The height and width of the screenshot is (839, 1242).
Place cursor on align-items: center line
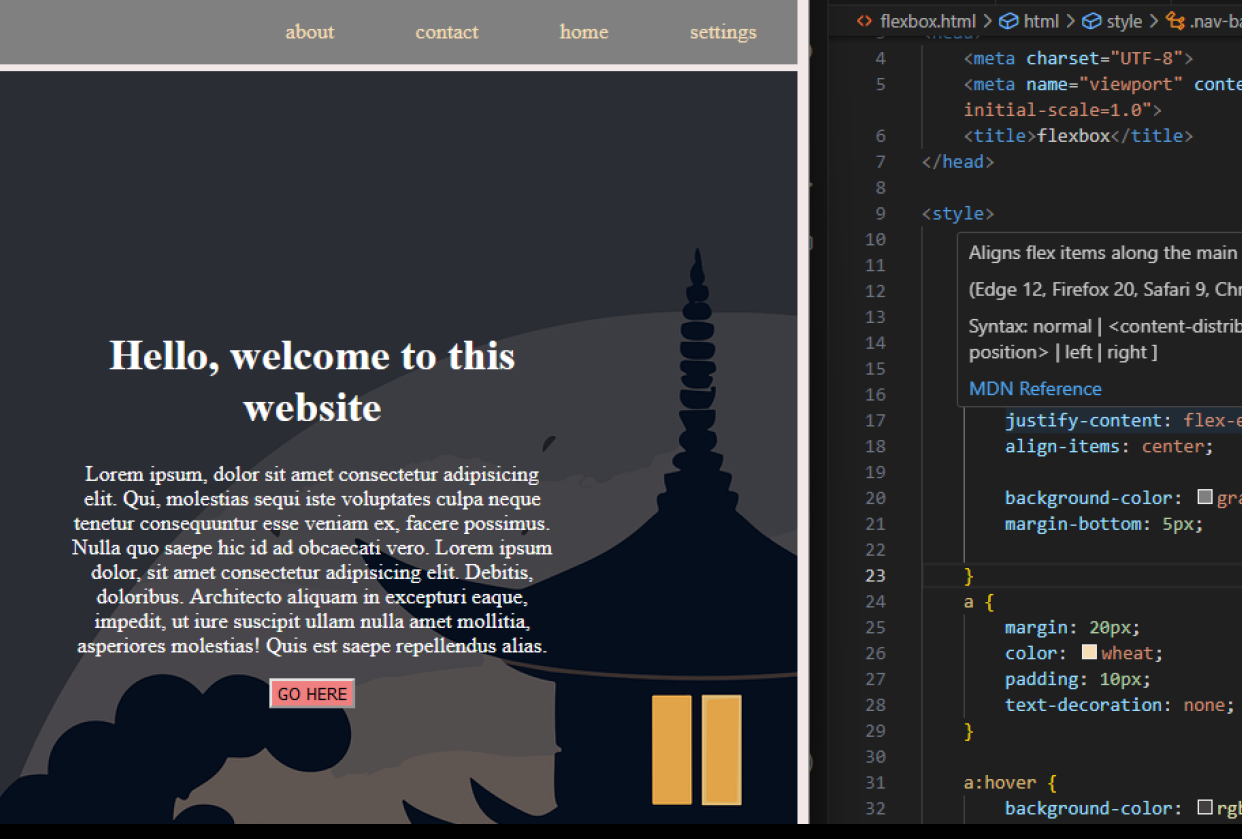1109,447
